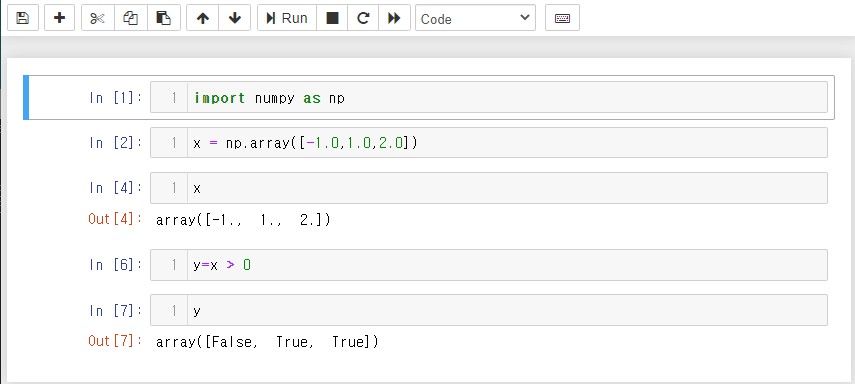Insert a new cell below with plus icon
The width and height of the screenshot is (855, 384).
click(x=59, y=18)
